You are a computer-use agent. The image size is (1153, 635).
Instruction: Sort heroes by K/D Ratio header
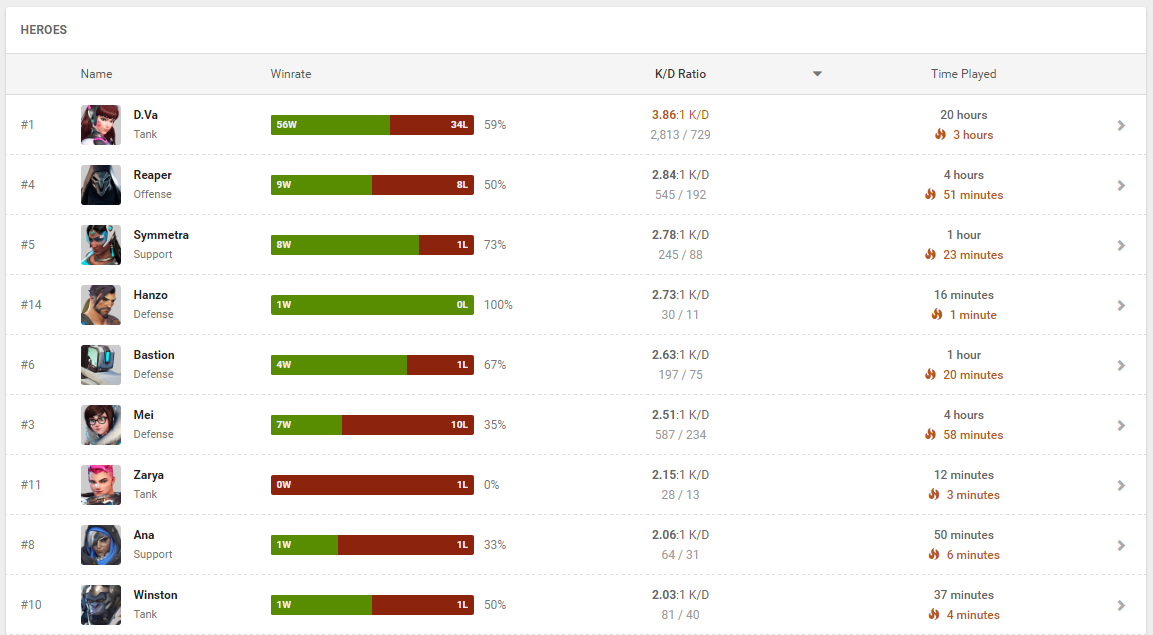[680, 74]
